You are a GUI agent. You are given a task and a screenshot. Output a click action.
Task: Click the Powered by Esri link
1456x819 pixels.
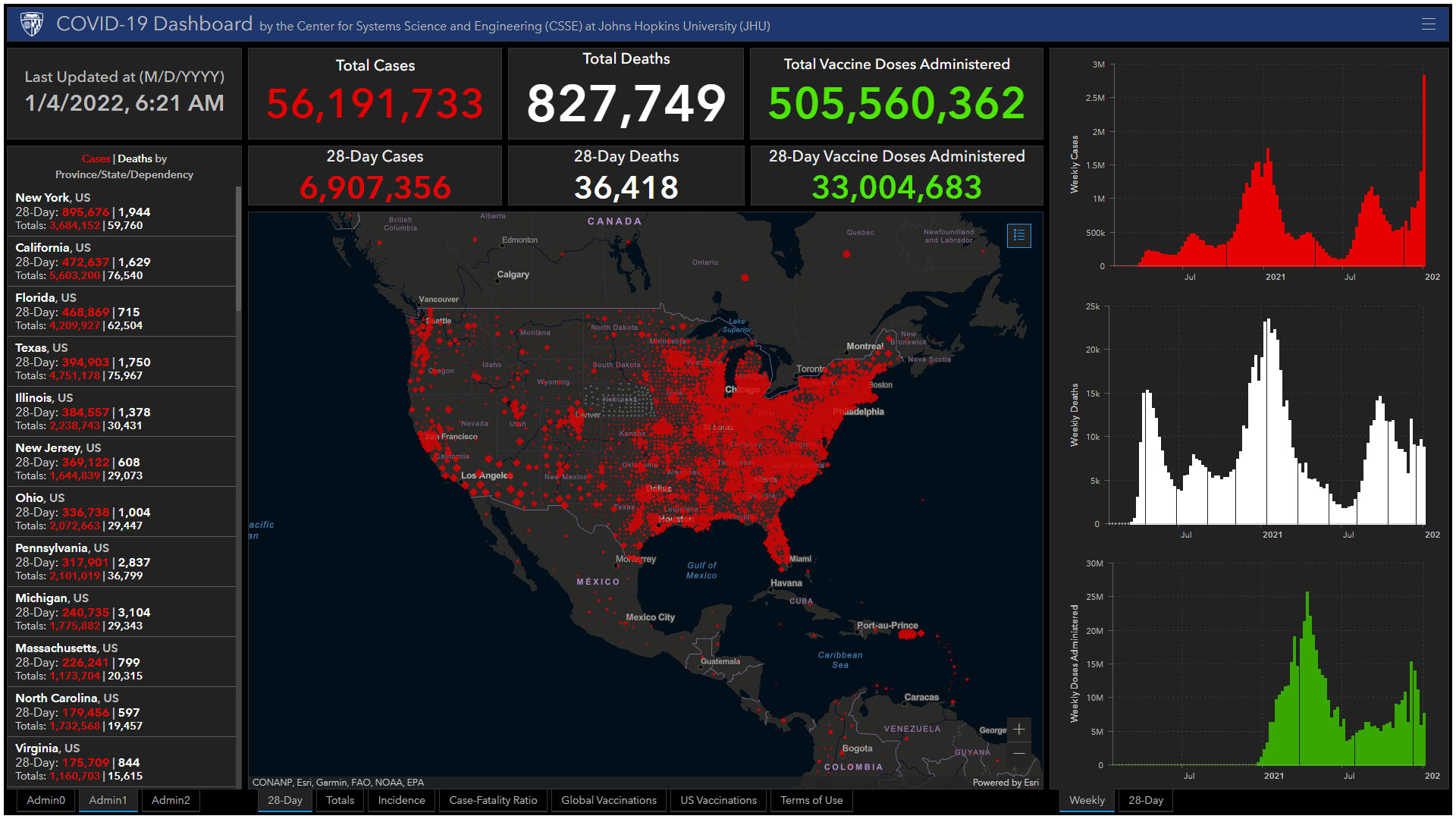[x=1006, y=783]
